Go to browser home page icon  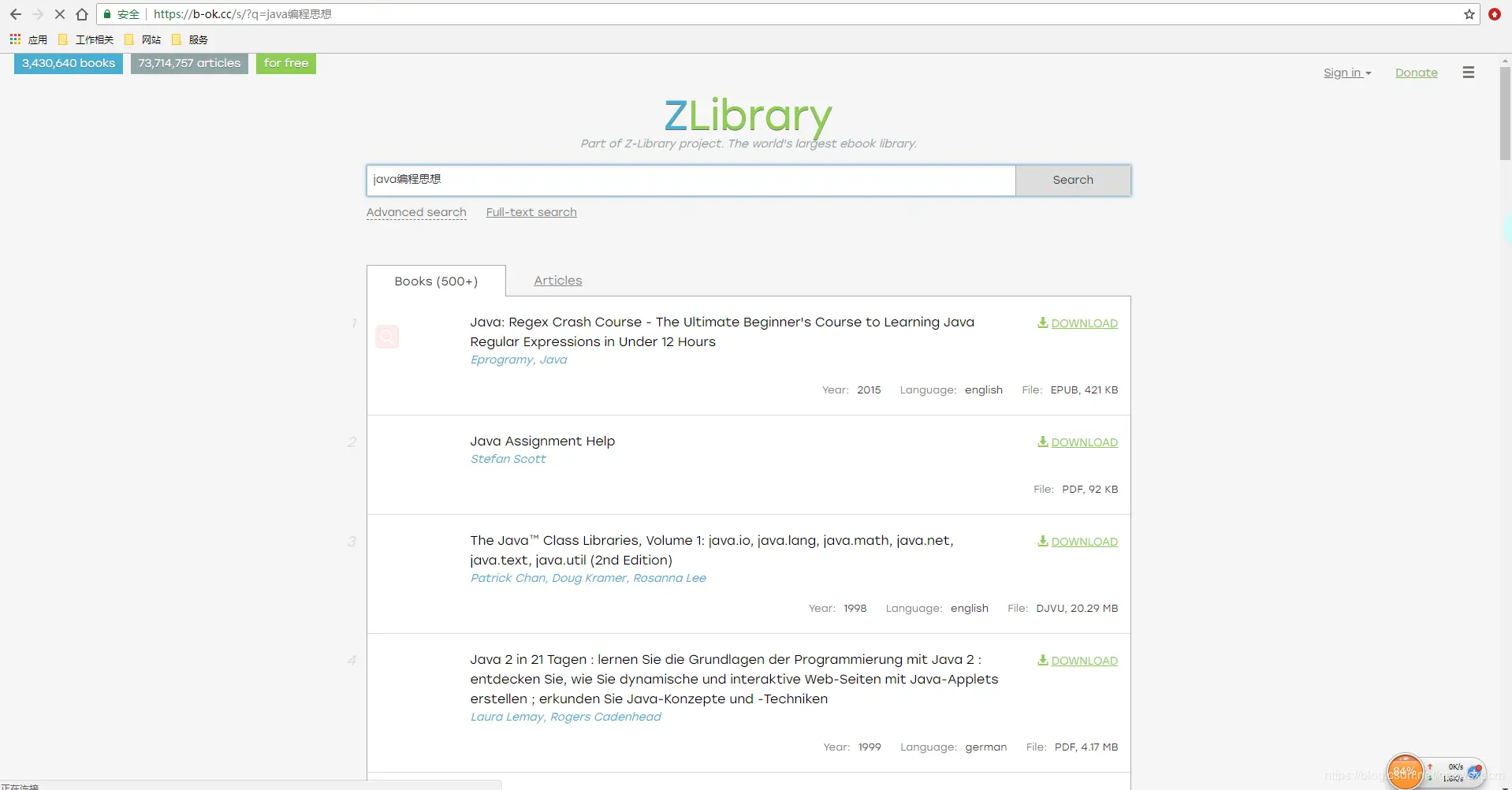(82, 14)
